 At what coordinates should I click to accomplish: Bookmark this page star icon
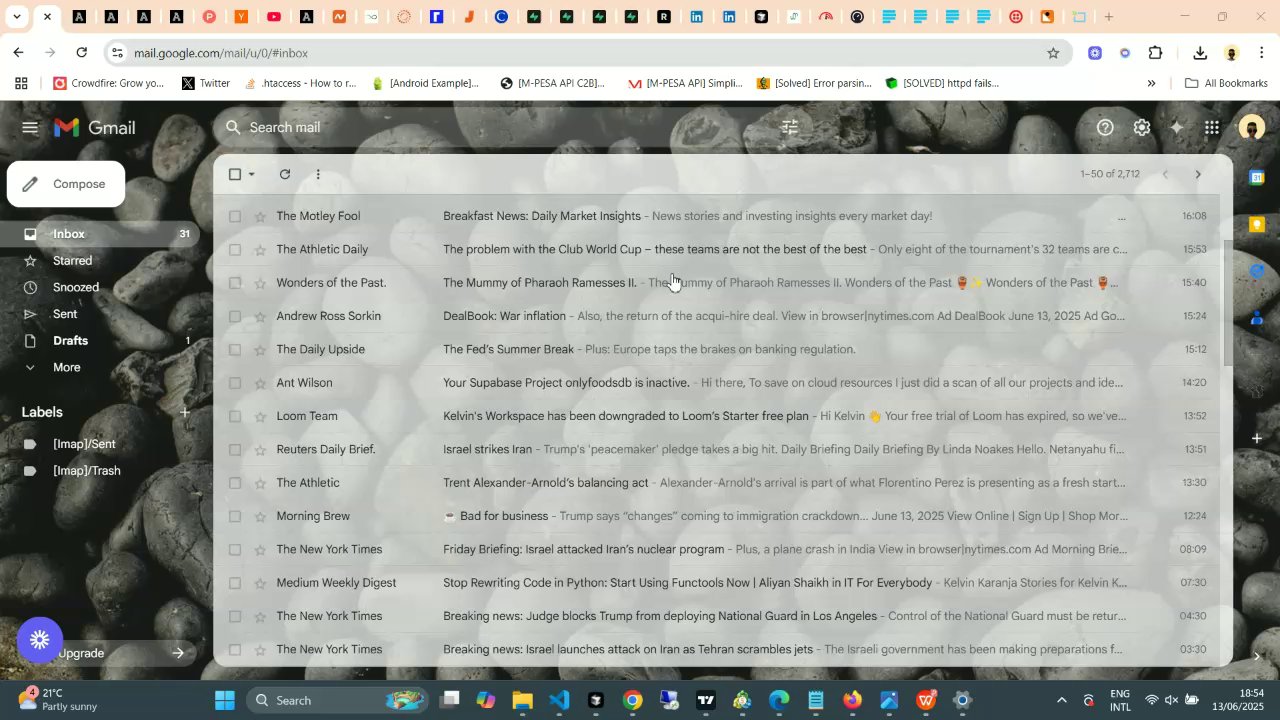[x=1053, y=53]
